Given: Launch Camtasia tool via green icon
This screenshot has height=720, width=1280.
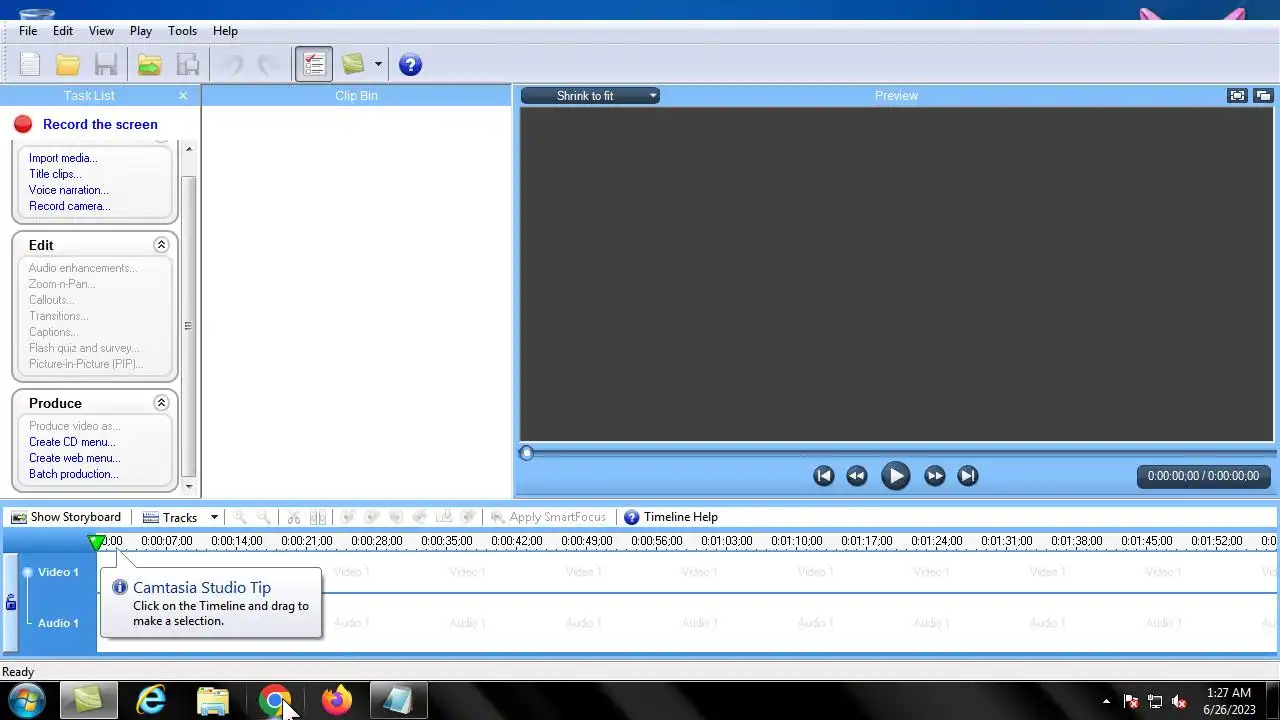Looking at the screenshot, I should point(353,65).
